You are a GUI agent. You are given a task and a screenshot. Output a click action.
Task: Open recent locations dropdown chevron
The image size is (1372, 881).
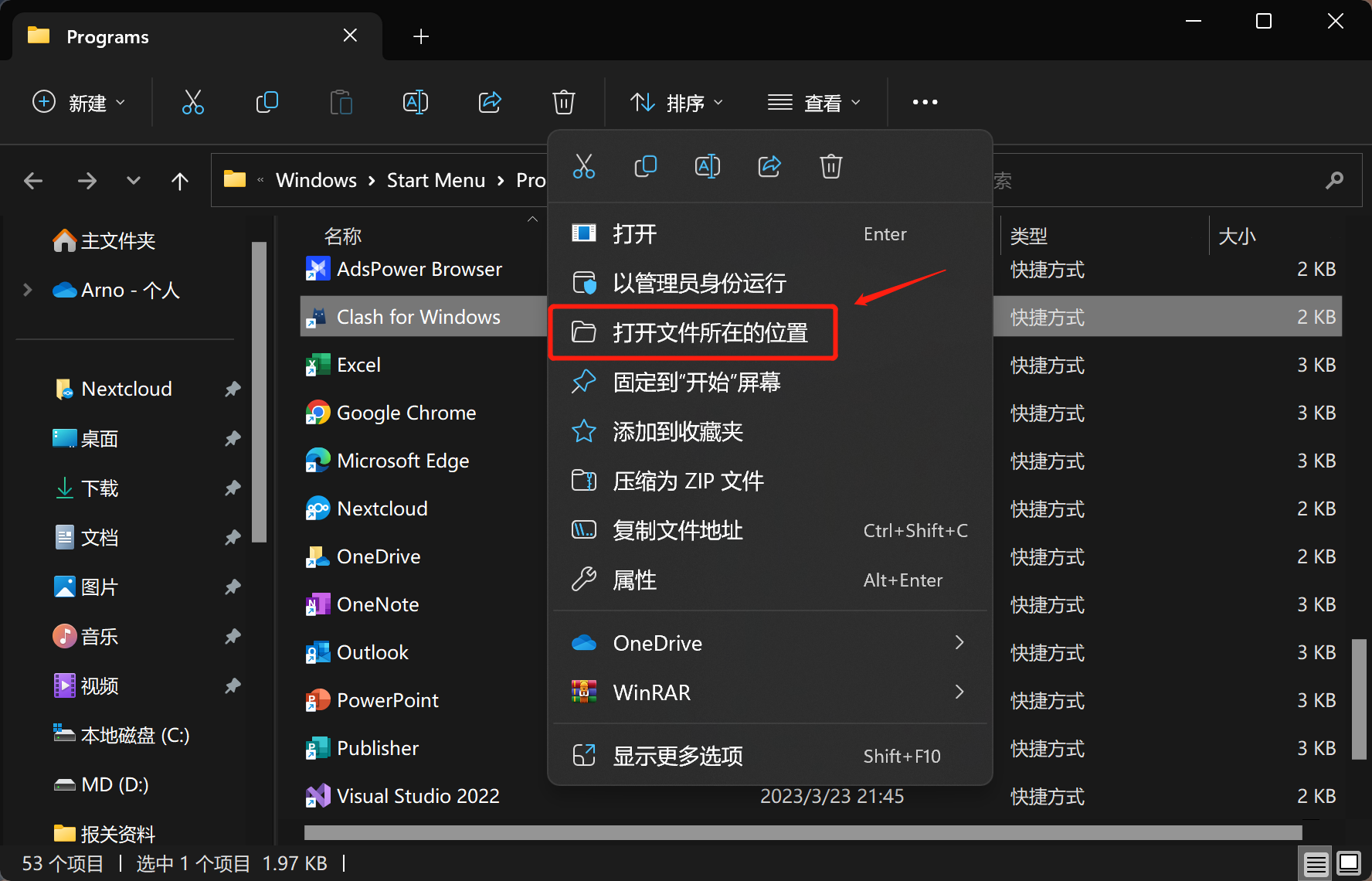coord(134,181)
